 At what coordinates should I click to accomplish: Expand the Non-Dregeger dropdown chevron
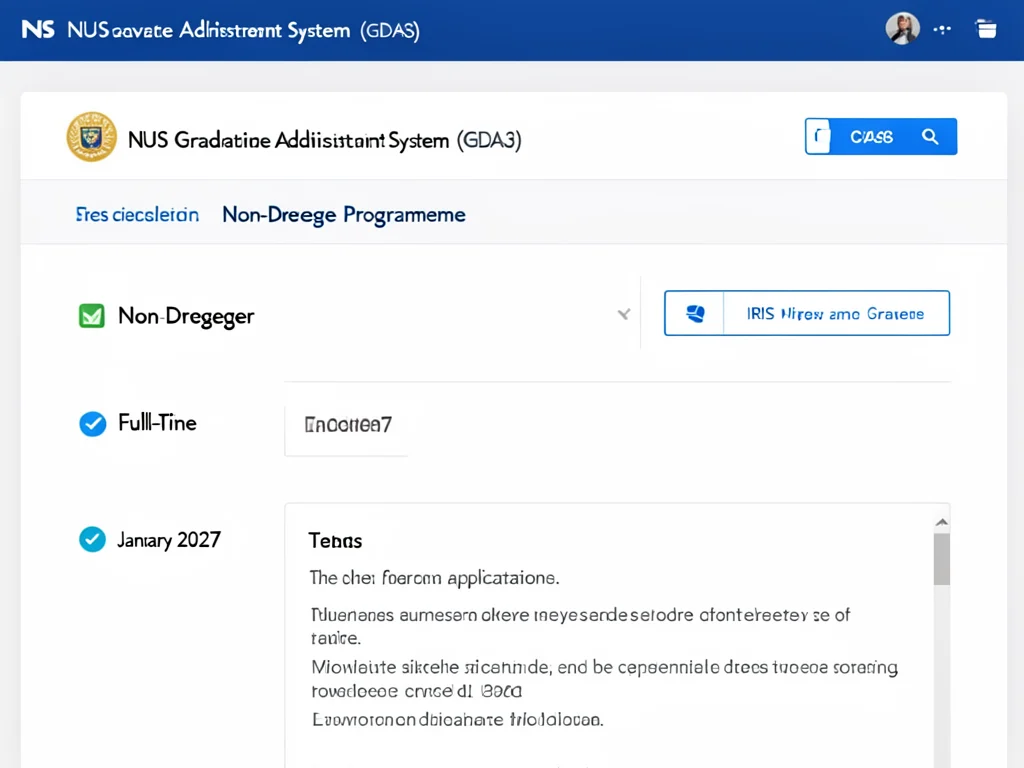coord(624,315)
